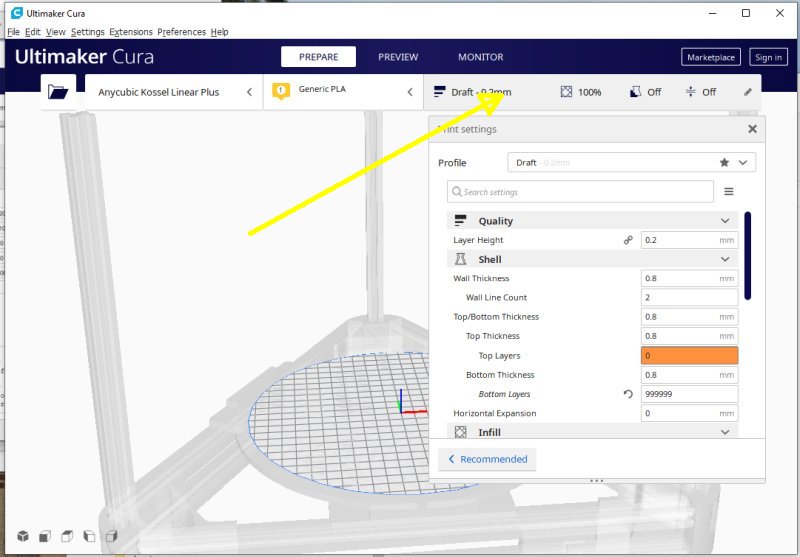The height and width of the screenshot is (557, 800).
Task: Click the Bottom Layers 999999 field
Action: coord(689,394)
